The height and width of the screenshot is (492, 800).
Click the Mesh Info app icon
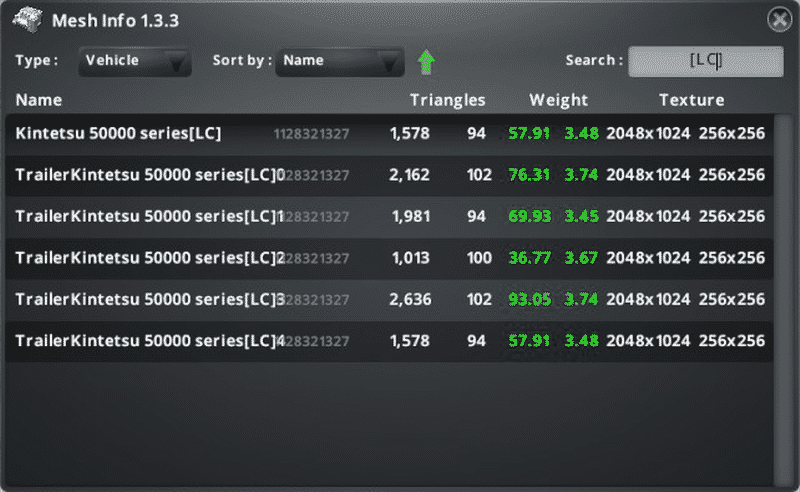pos(28,19)
